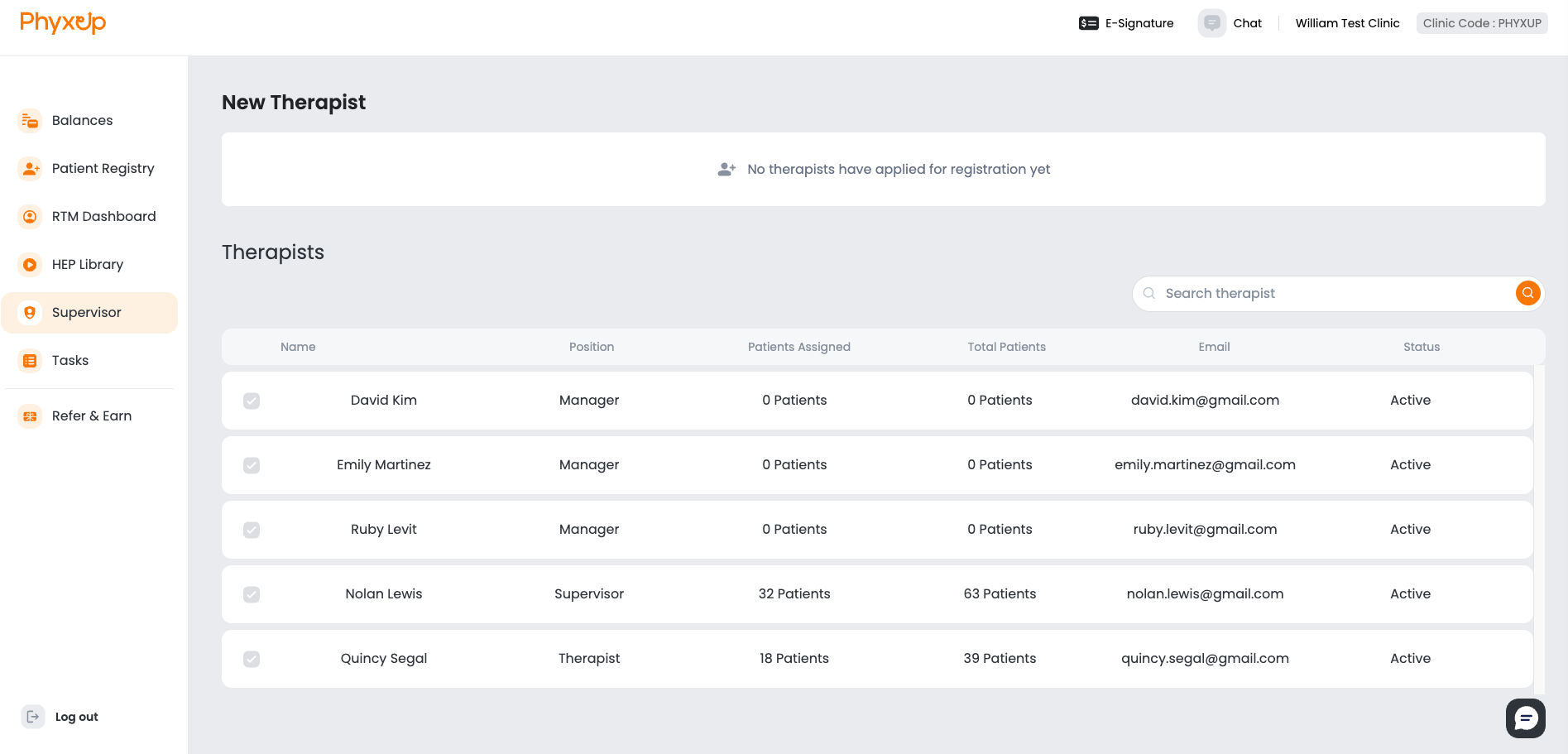Select the Supervisor shield icon
The width and height of the screenshot is (1568, 754).
click(x=30, y=312)
